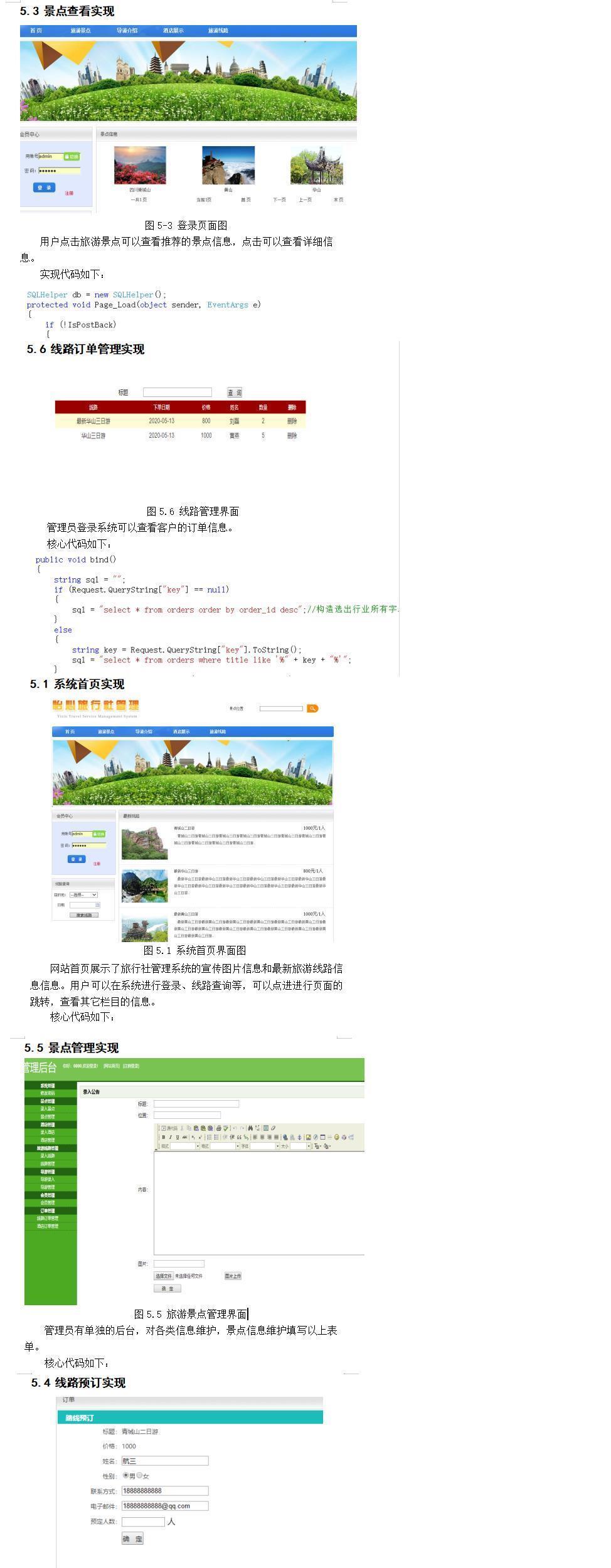Click 选择文件 file chooser button
Screen dimensions: 611x1568
click(164, 1276)
